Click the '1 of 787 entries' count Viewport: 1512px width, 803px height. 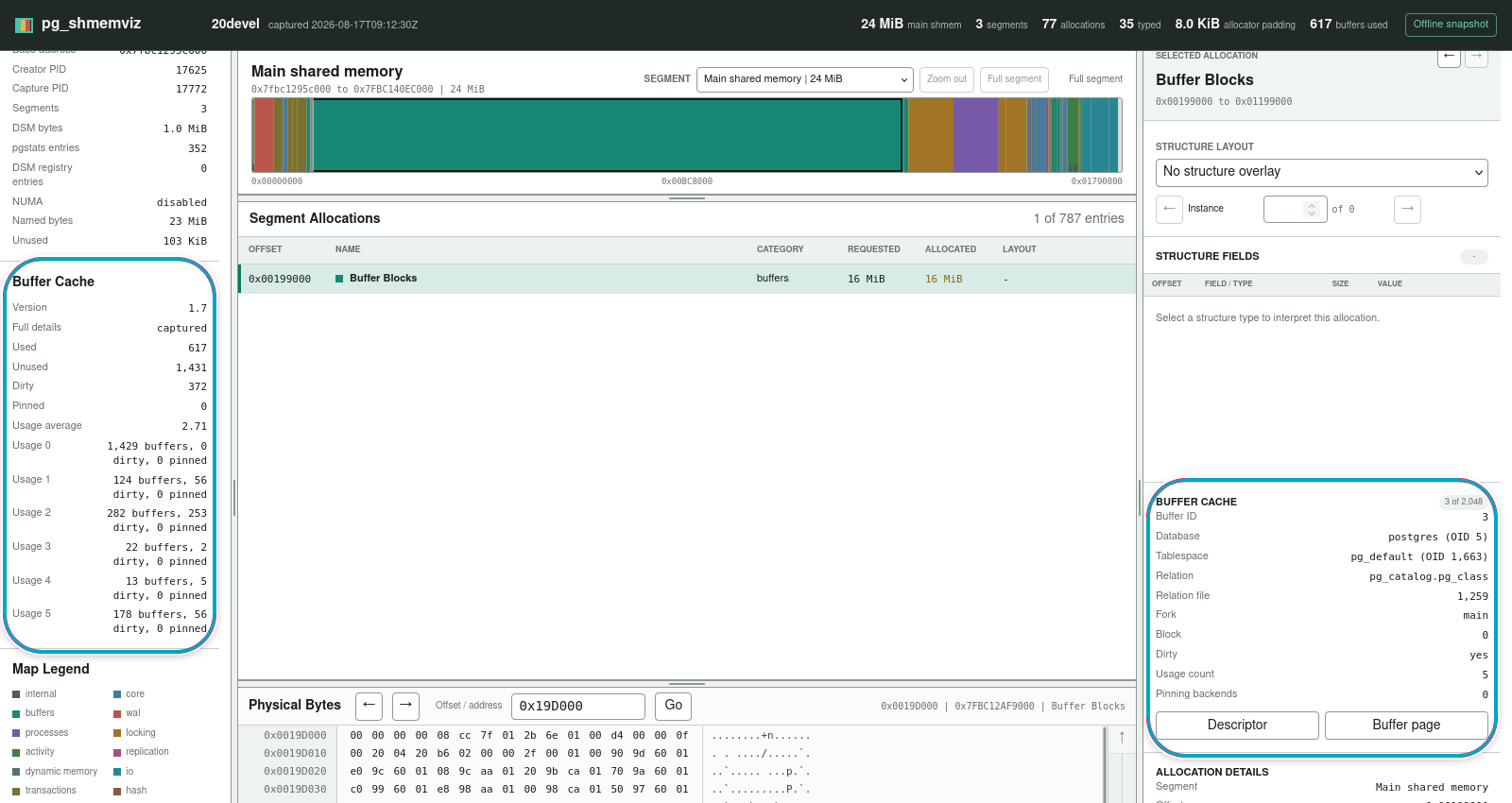(1079, 219)
